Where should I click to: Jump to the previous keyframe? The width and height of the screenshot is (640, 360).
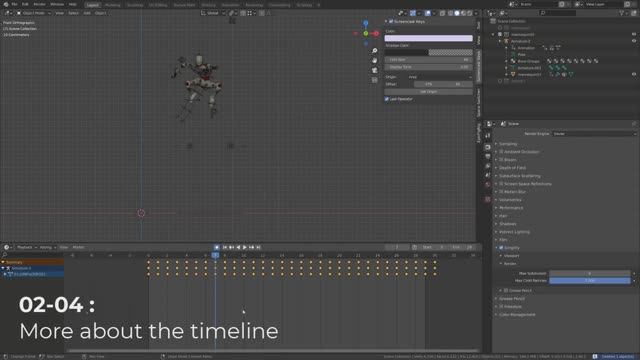(x=231, y=247)
